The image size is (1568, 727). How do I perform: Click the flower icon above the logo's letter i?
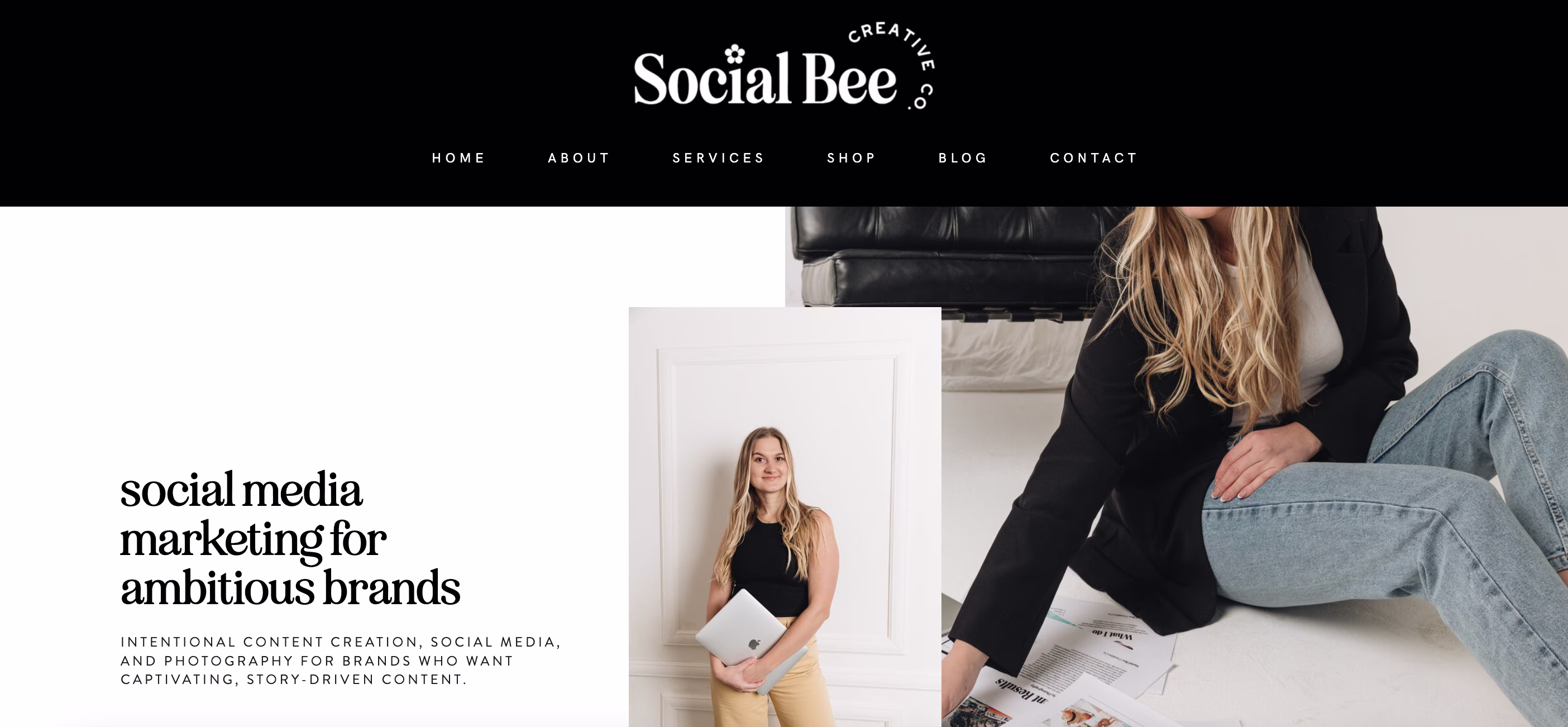click(735, 54)
